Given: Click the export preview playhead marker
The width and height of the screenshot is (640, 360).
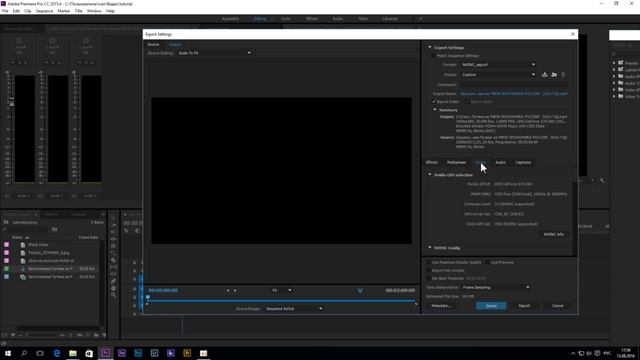Looking at the screenshot, I should (148, 297).
